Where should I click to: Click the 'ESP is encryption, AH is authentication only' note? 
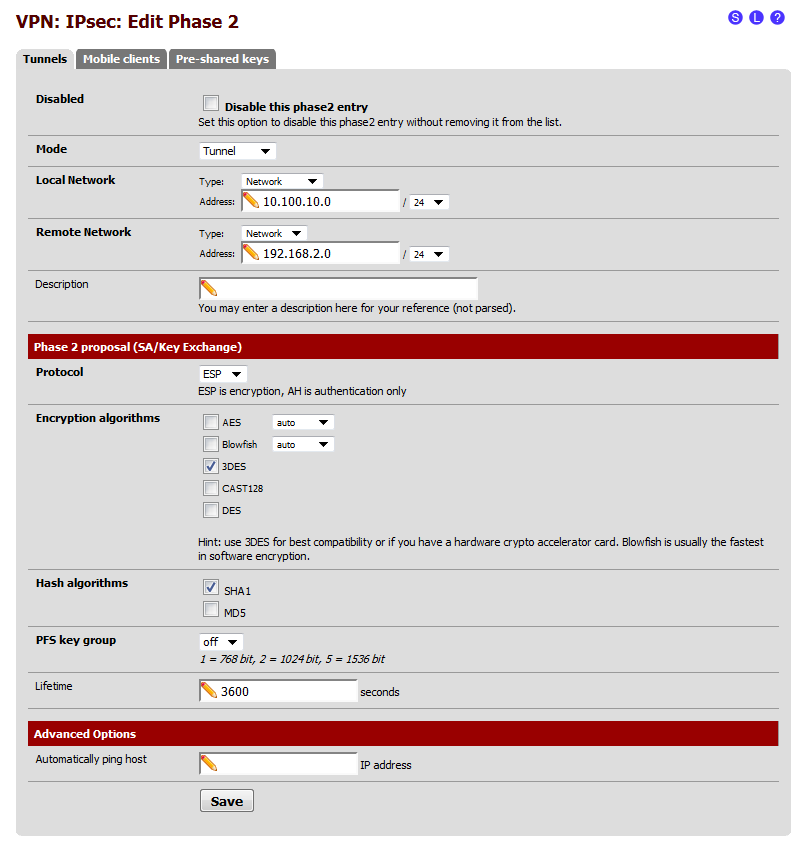pos(302,391)
